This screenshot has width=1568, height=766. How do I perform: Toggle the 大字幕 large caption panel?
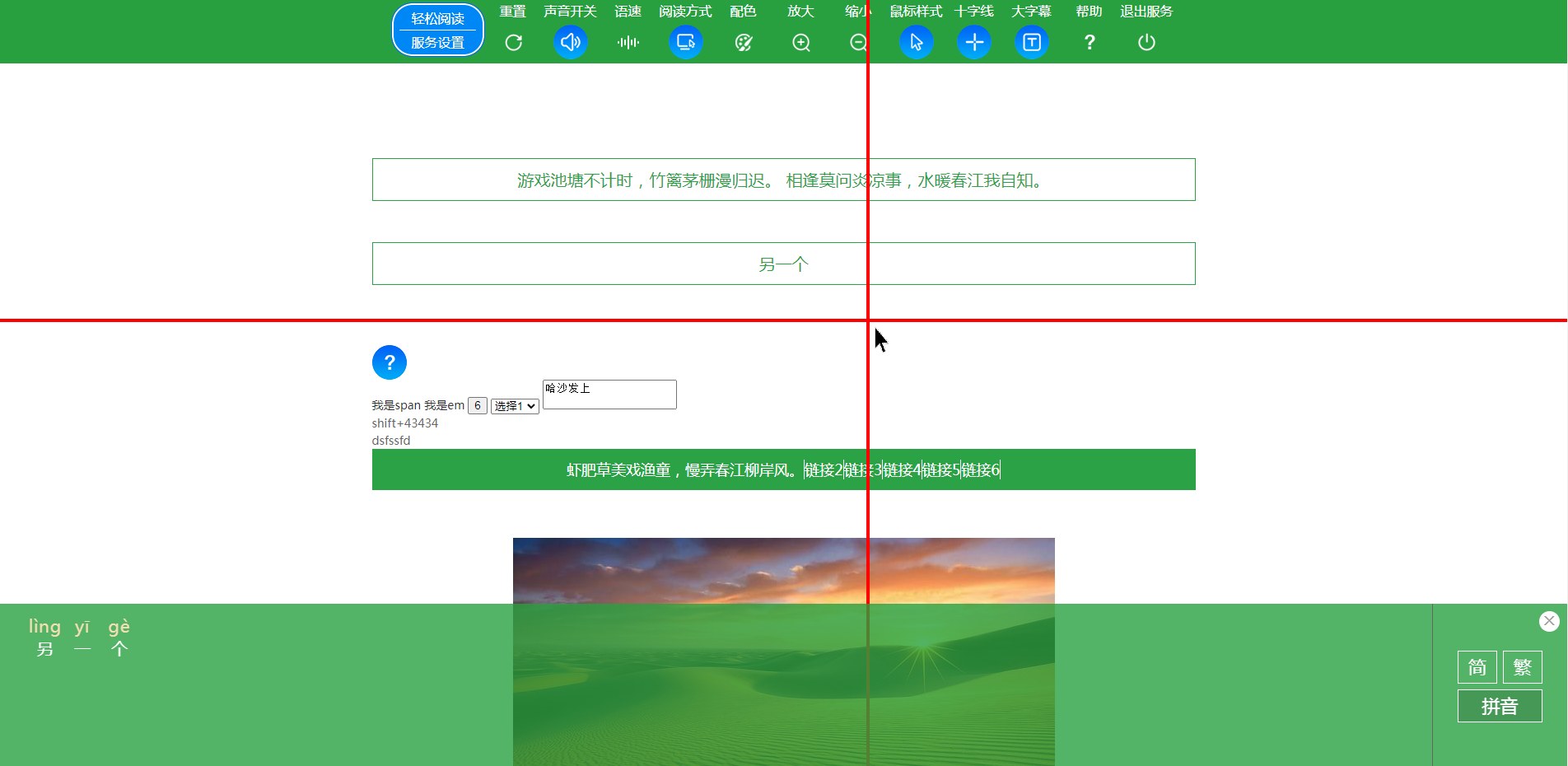point(1032,42)
